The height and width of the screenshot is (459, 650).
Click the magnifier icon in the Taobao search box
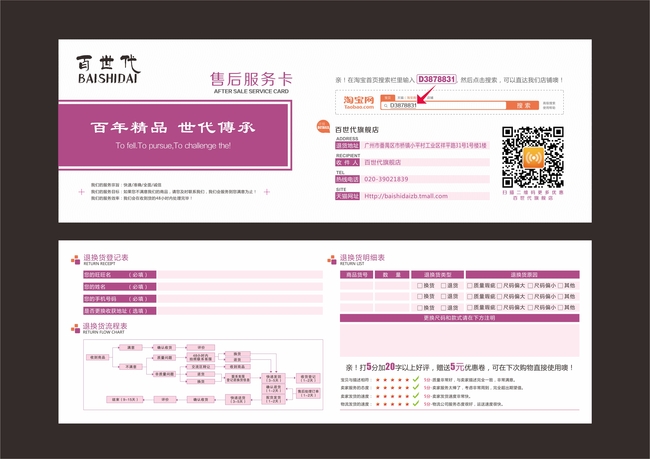pos(386,106)
